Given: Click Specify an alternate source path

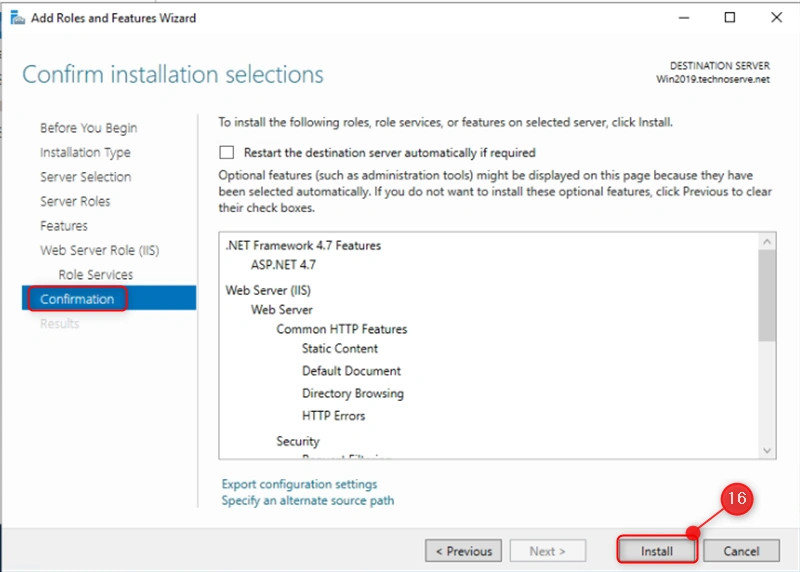Looking at the screenshot, I should 308,501.
